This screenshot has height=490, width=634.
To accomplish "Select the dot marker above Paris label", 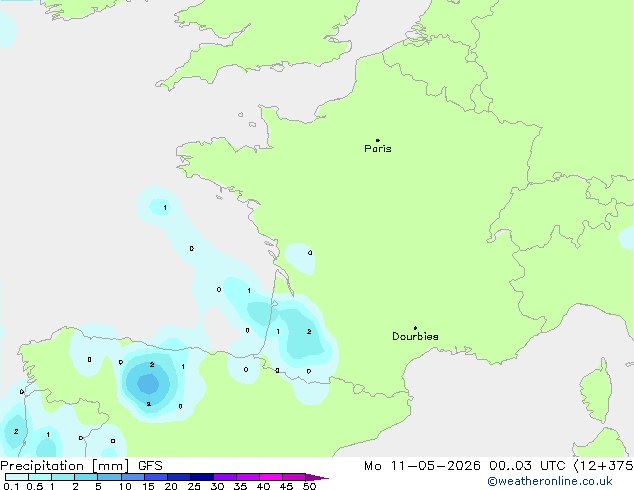I will 378,140.
